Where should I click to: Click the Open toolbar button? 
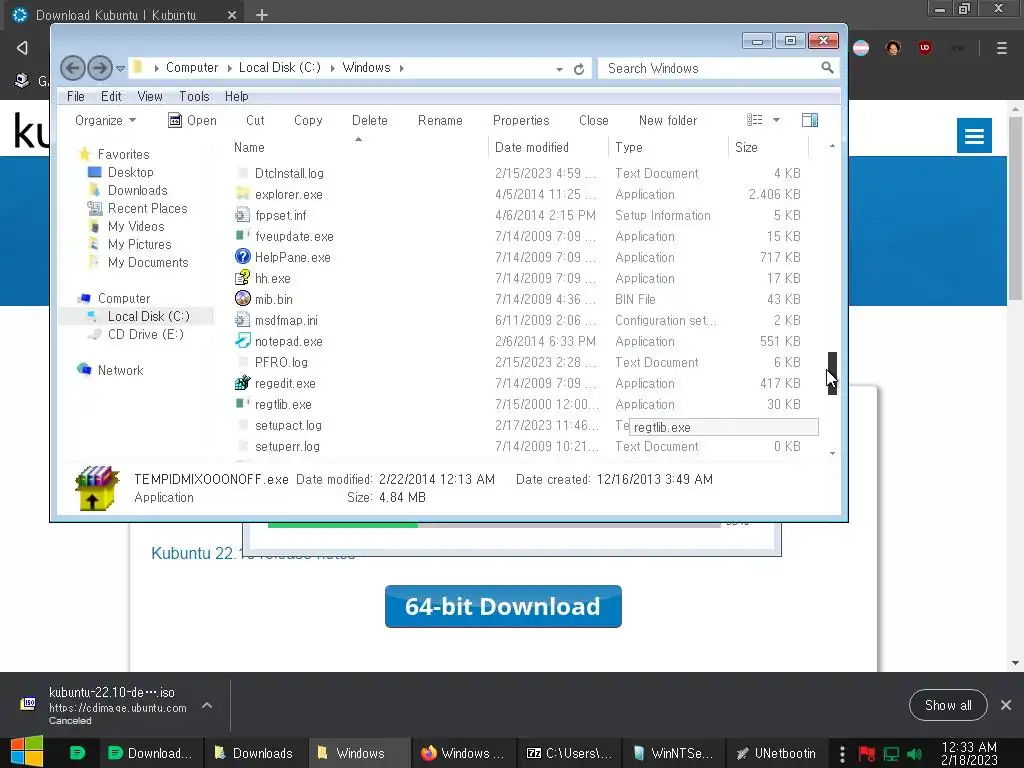point(192,120)
